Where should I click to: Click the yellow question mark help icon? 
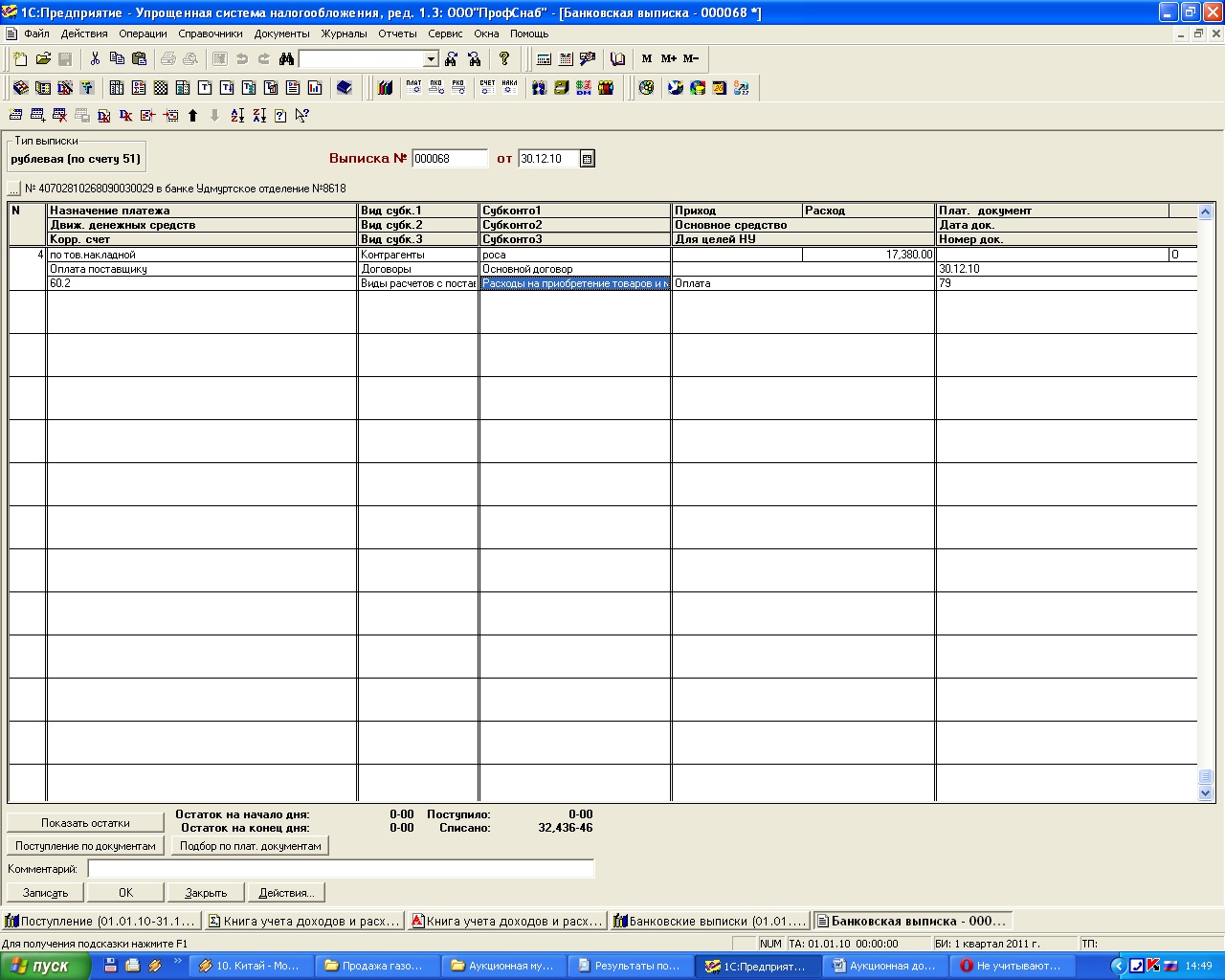tap(504, 59)
